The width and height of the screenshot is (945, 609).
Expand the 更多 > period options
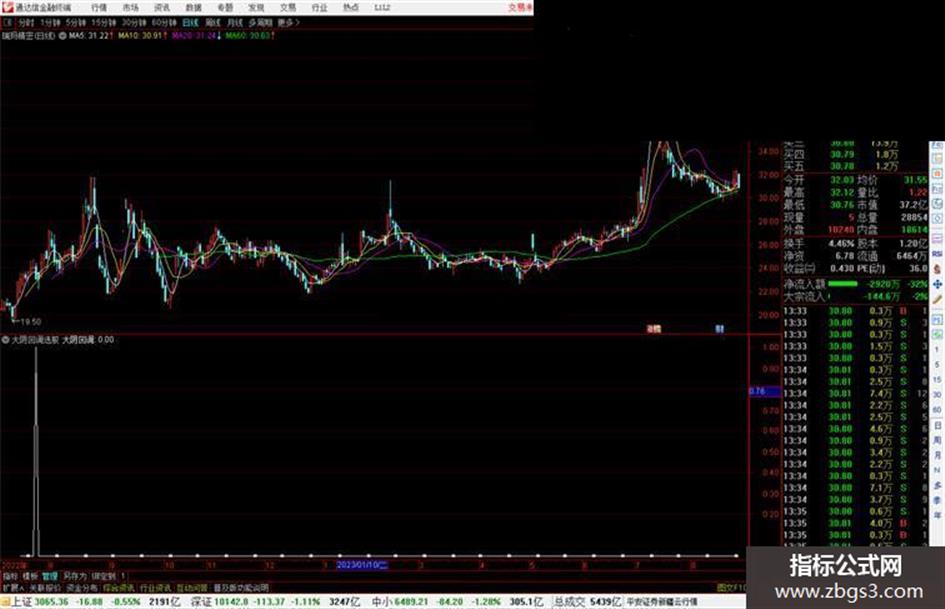pos(289,22)
